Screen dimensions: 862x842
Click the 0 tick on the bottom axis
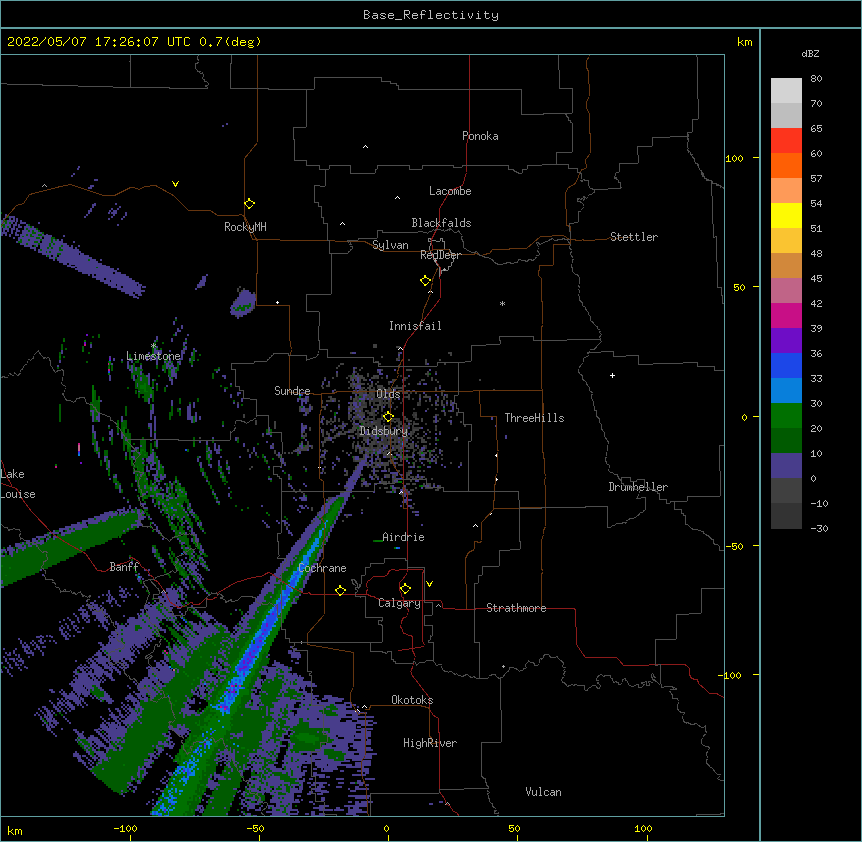386,828
